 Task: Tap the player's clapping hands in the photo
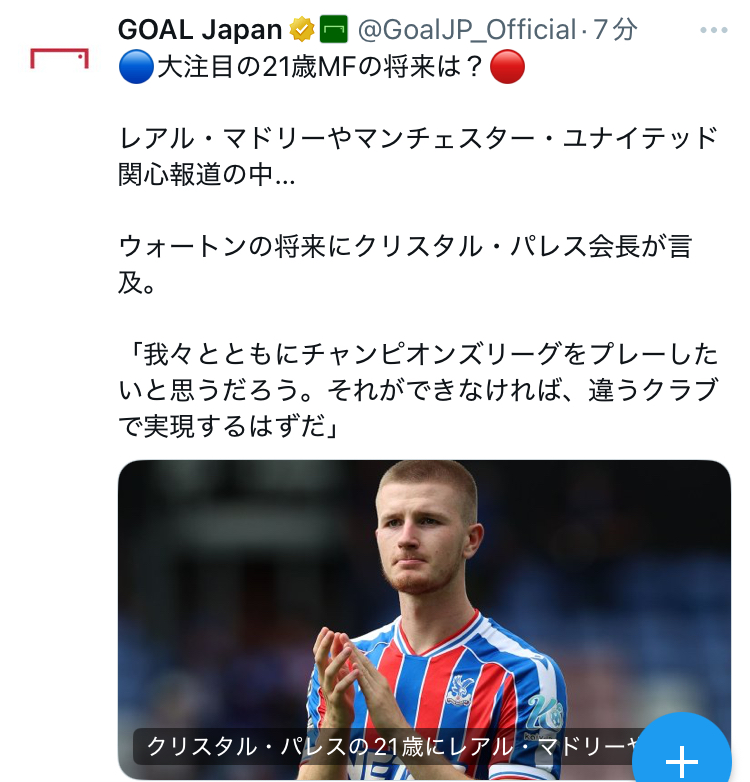coord(345,680)
